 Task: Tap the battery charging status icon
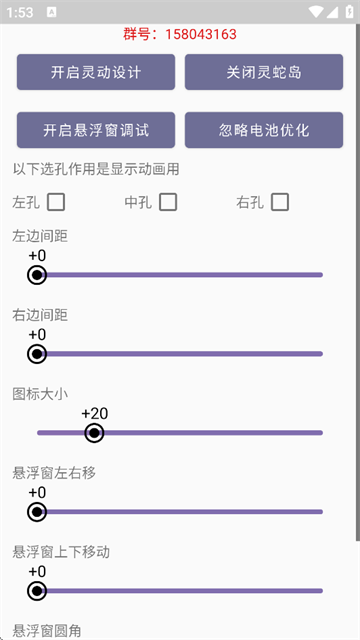tap(349, 12)
